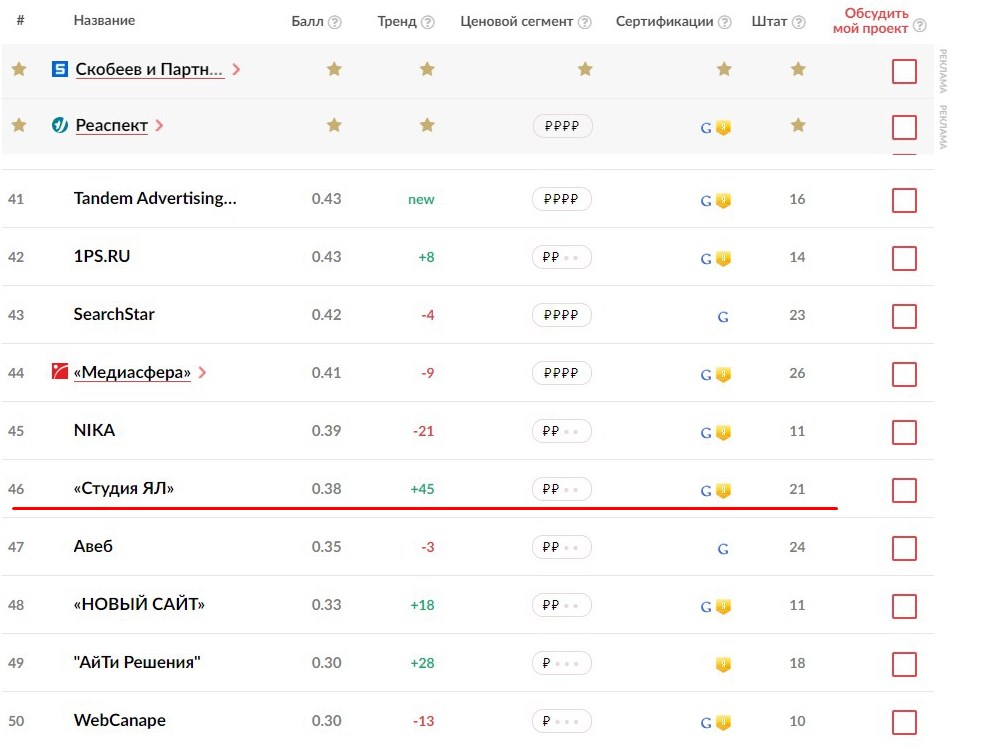Click the -21 trend value for NIKA
The image size is (1003, 747).
click(423, 431)
